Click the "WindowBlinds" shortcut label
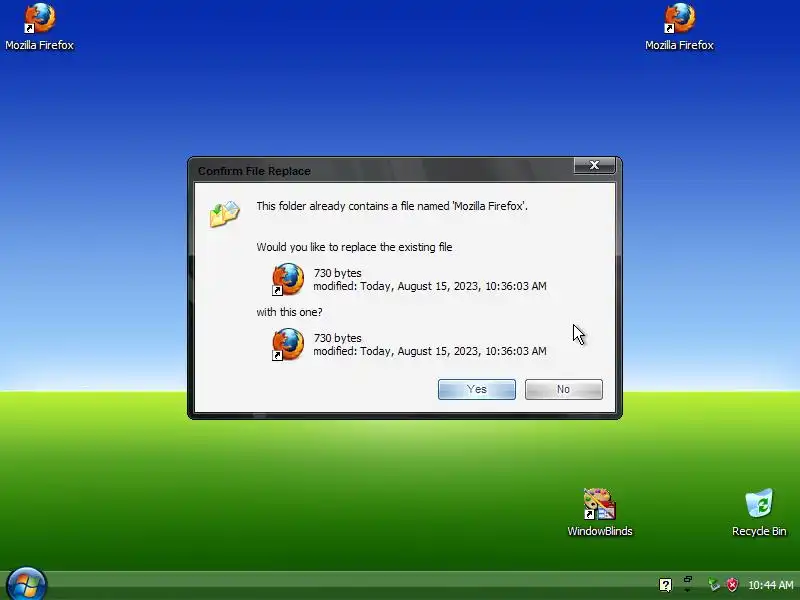This screenshot has height=600, width=800. coord(599,531)
